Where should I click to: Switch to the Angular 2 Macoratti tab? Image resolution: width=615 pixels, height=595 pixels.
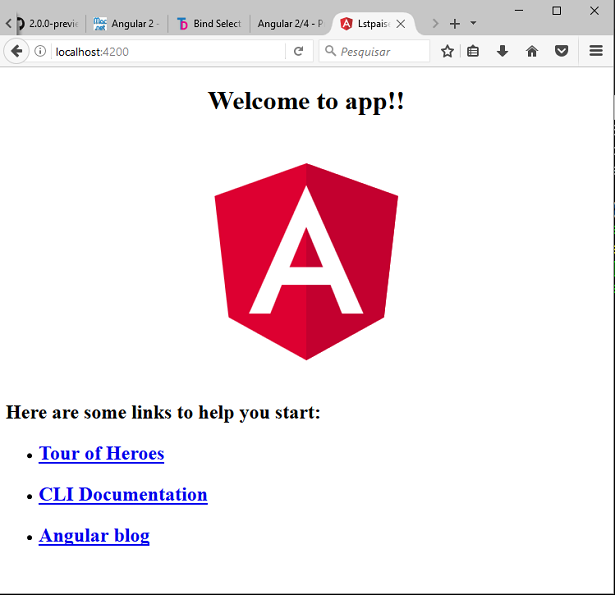click(x=126, y=24)
